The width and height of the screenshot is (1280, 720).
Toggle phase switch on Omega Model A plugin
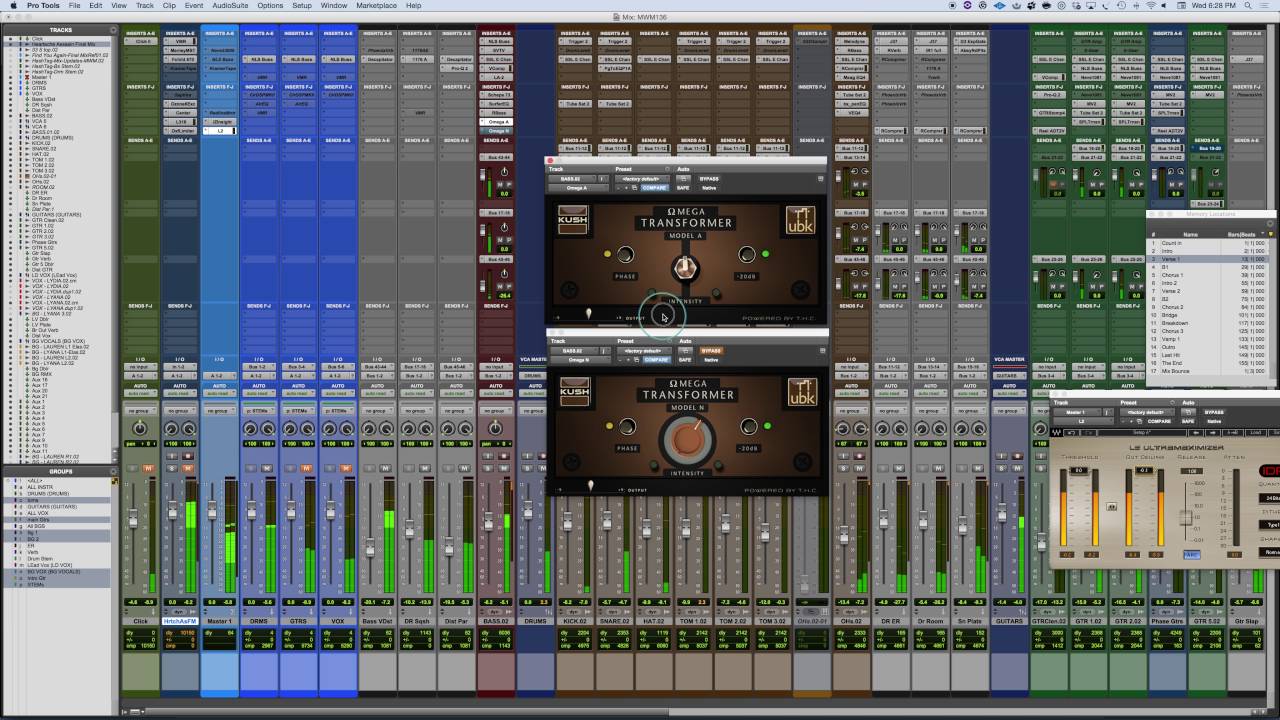[626, 255]
